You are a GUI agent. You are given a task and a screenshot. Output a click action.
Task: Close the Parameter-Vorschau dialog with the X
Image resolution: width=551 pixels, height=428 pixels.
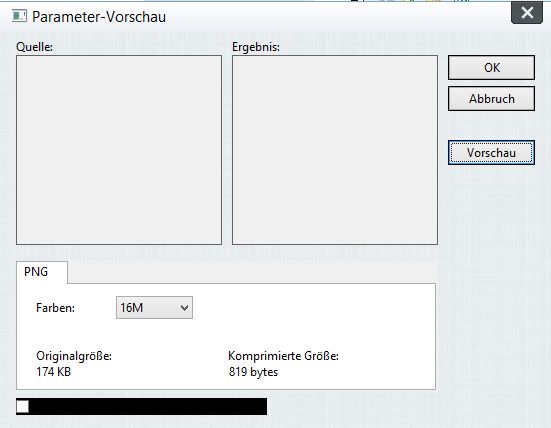click(527, 13)
